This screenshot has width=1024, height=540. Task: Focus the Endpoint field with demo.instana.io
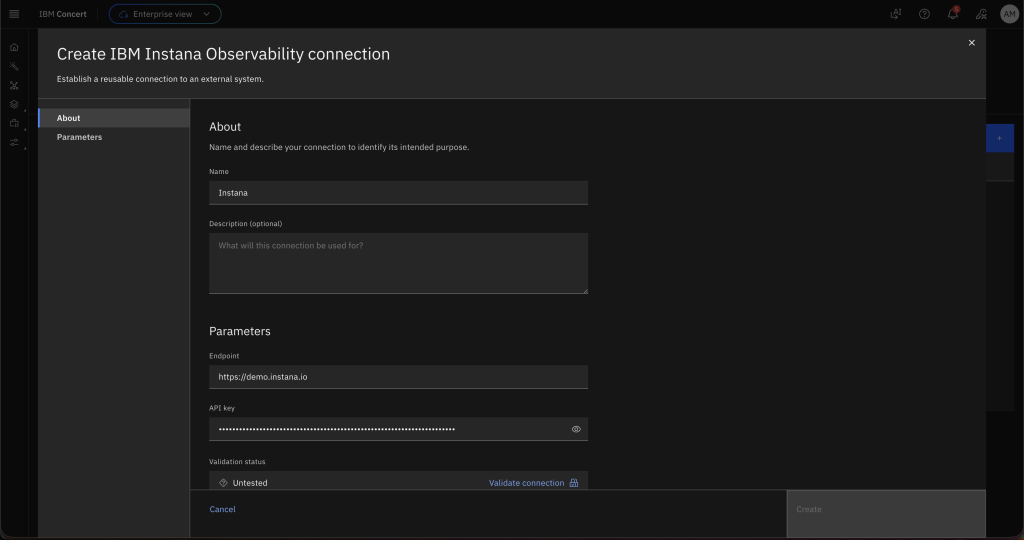pyautogui.click(x=398, y=377)
